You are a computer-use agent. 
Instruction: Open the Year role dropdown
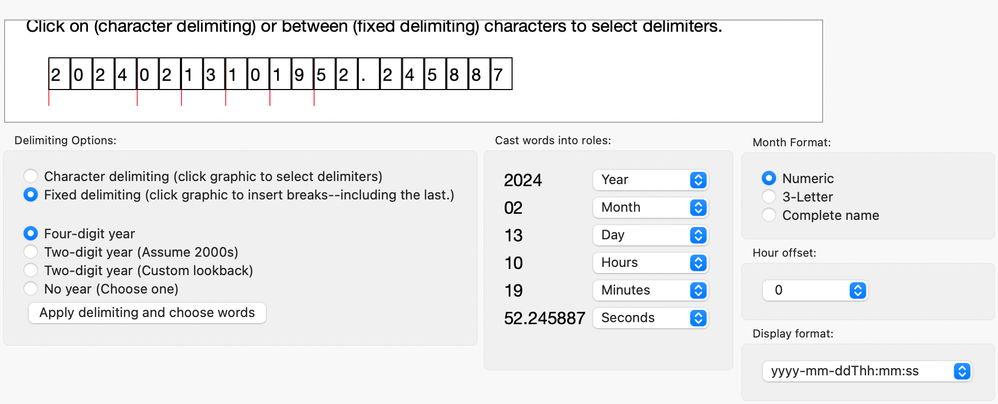pyautogui.click(x=650, y=180)
